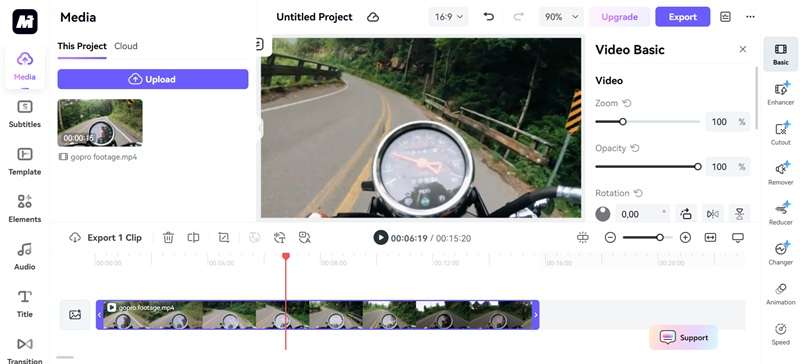Reset the Opacity value
800x364 pixels.
635,148
